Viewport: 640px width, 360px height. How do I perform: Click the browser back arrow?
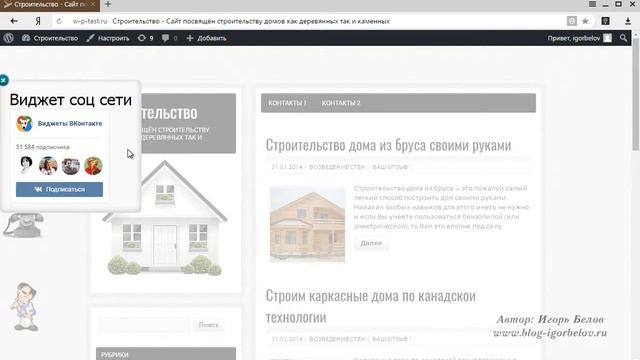click(x=14, y=21)
